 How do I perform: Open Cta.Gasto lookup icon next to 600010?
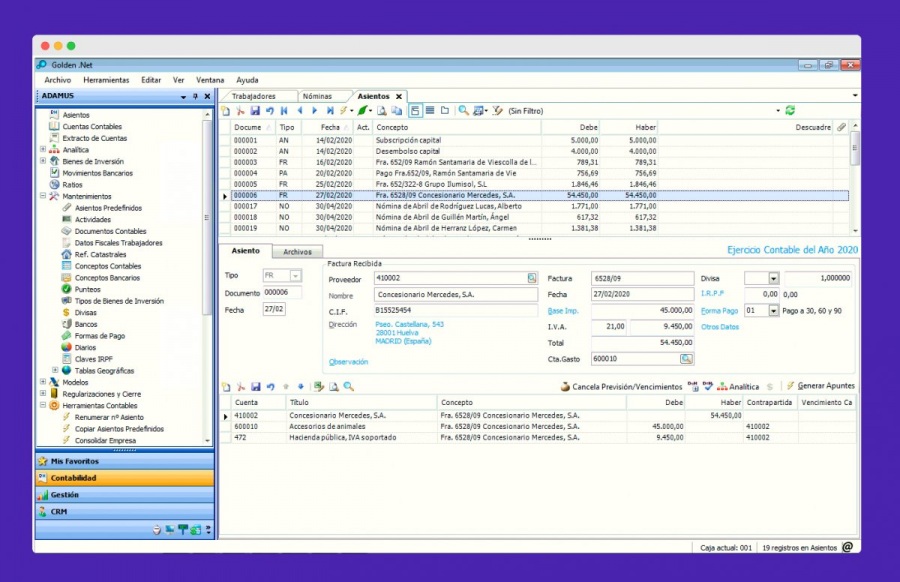click(686, 359)
